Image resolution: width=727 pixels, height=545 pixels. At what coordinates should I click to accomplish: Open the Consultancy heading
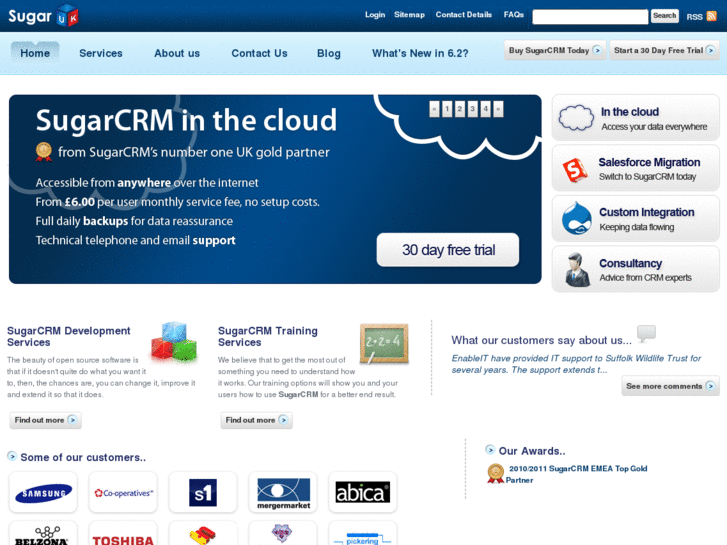[631, 263]
